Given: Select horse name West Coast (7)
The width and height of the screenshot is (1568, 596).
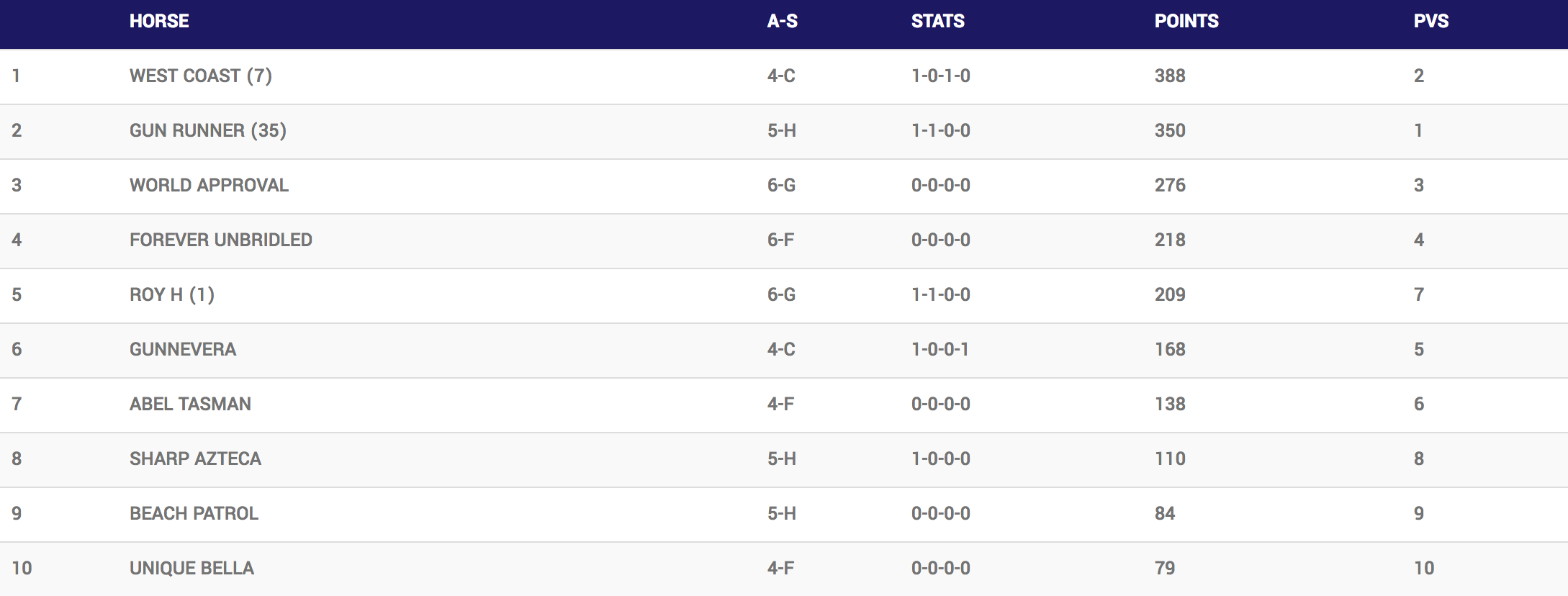Looking at the screenshot, I should (200, 76).
